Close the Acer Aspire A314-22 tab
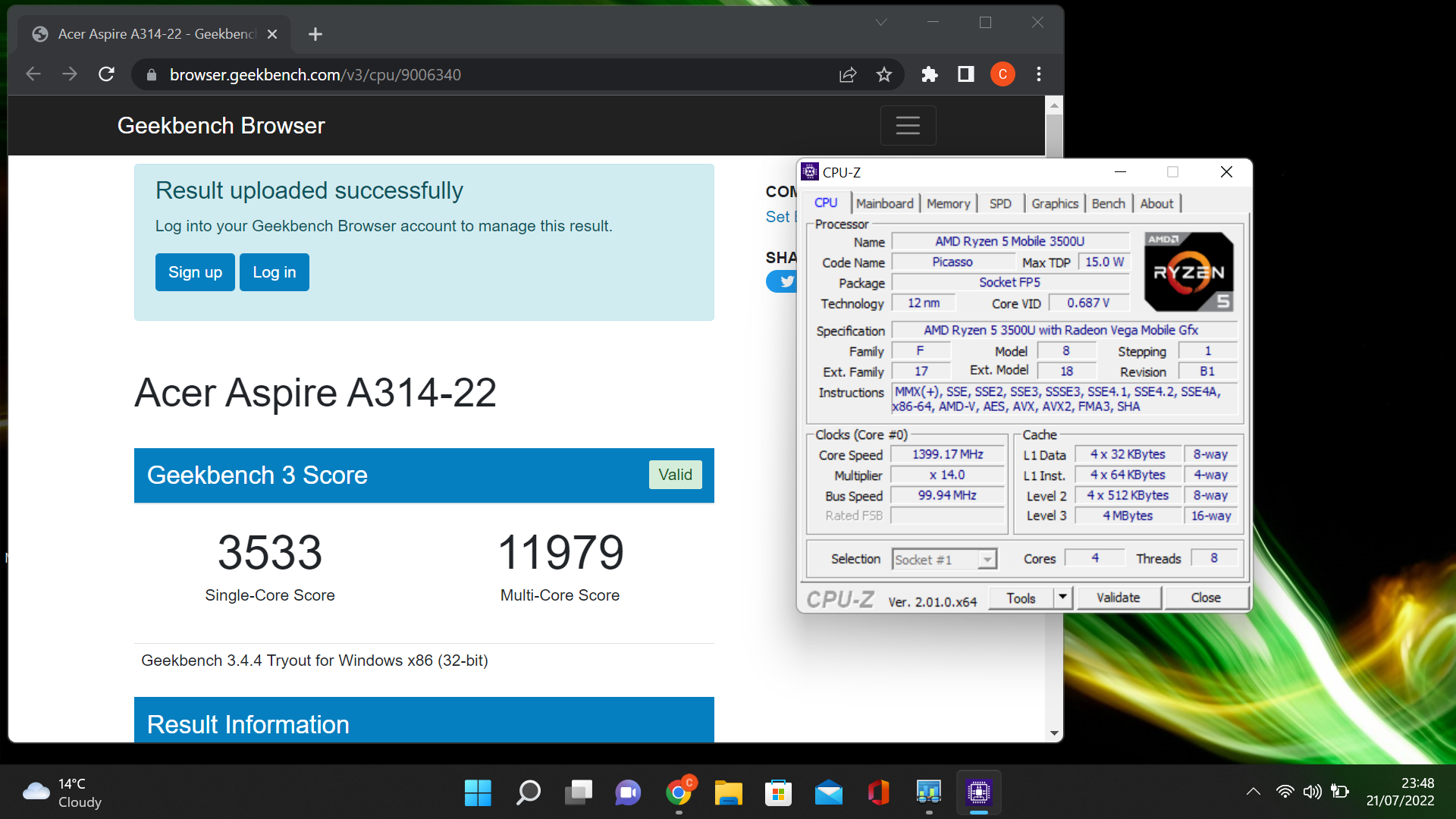This screenshot has width=1456, height=819. tap(273, 34)
